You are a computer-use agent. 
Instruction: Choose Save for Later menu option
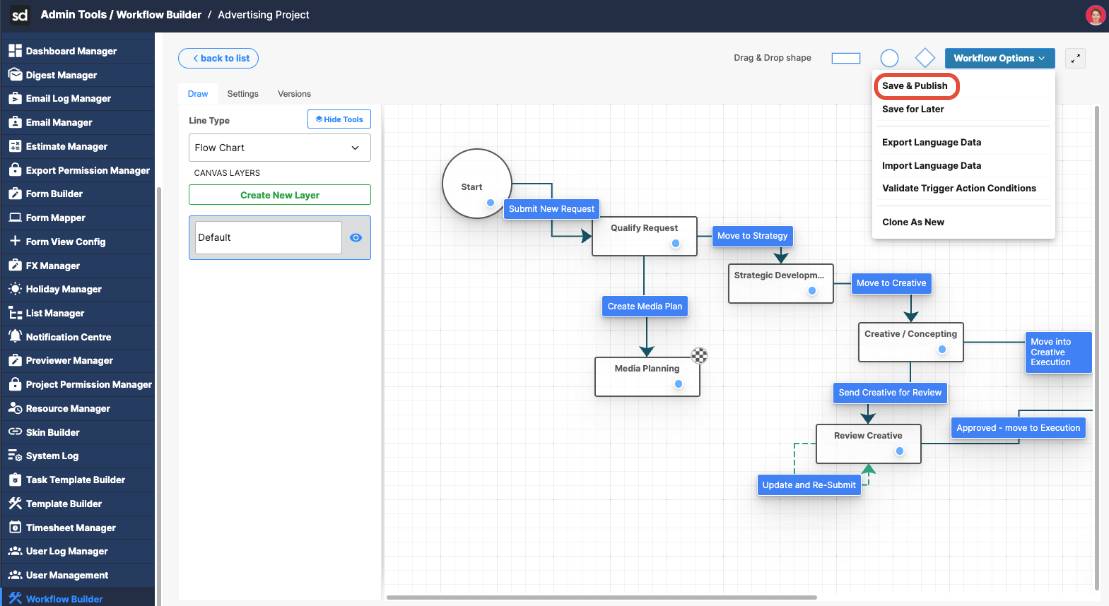point(912,109)
